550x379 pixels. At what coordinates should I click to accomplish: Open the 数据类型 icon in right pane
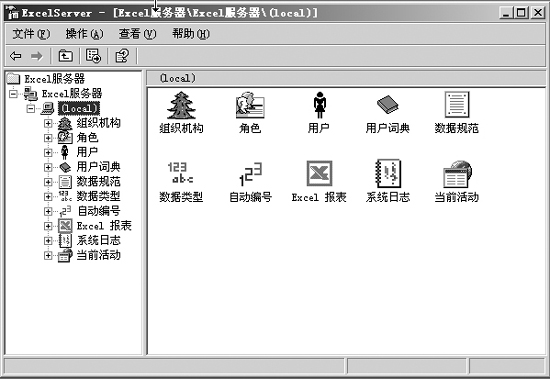pos(180,173)
